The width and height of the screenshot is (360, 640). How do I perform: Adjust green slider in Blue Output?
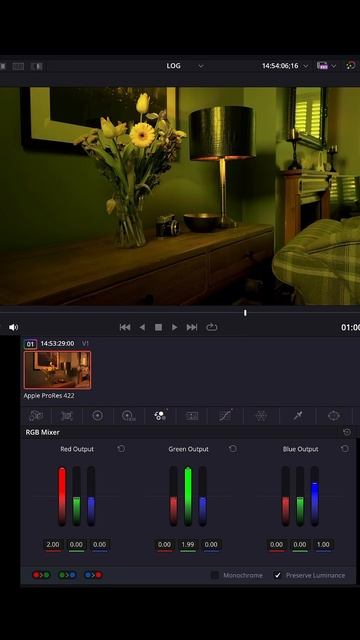[x=300, y=496]
